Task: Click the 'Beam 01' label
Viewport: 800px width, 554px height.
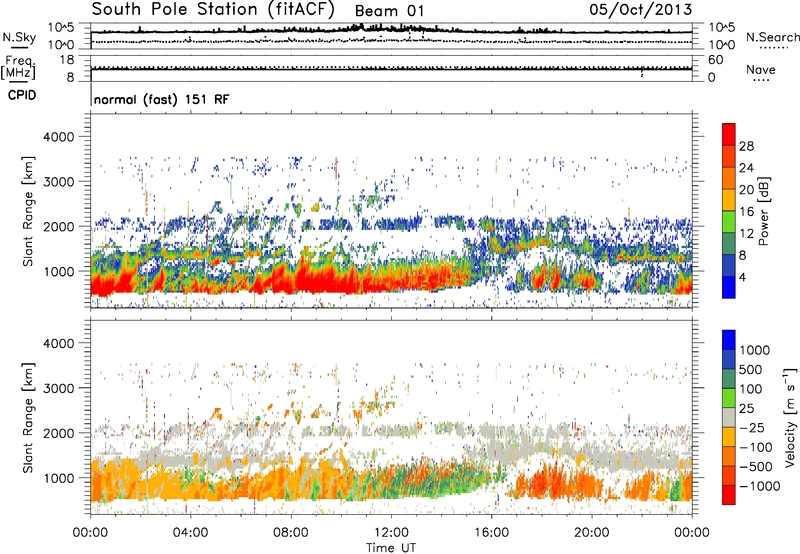Action: [389, 11]
